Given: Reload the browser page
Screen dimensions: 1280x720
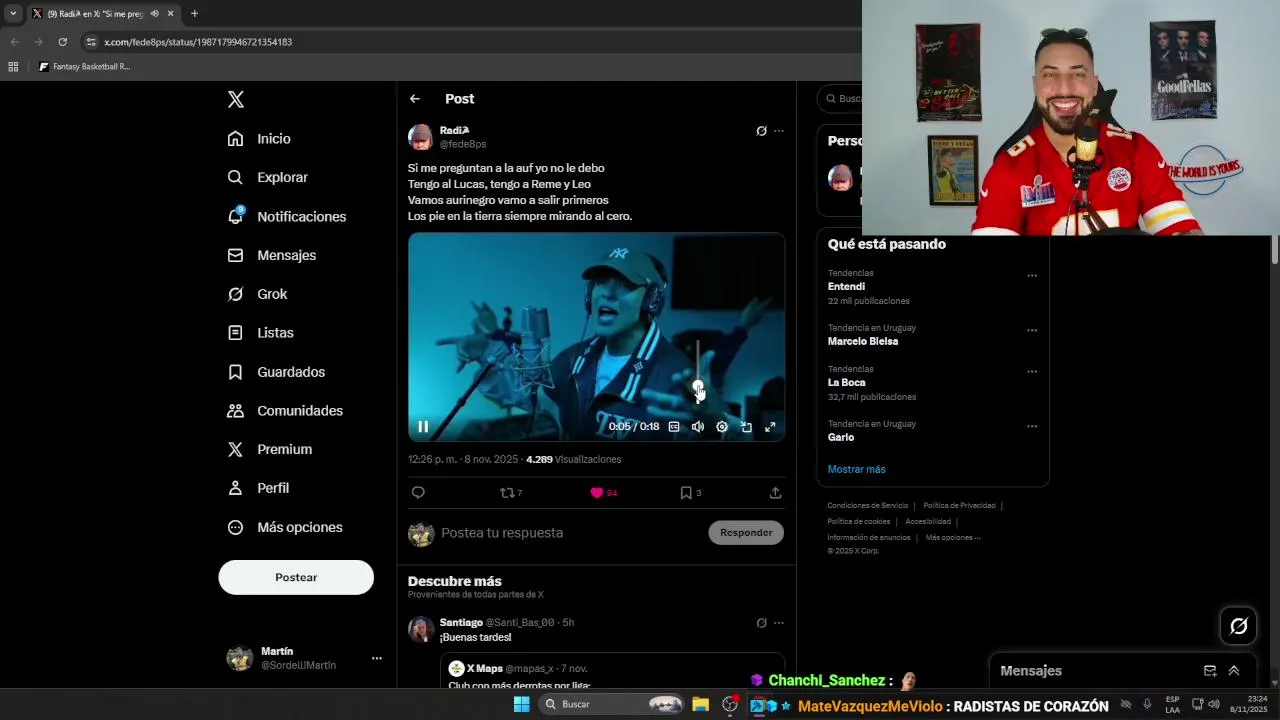Looking at the screenshot, I should [x=62, y=42].
